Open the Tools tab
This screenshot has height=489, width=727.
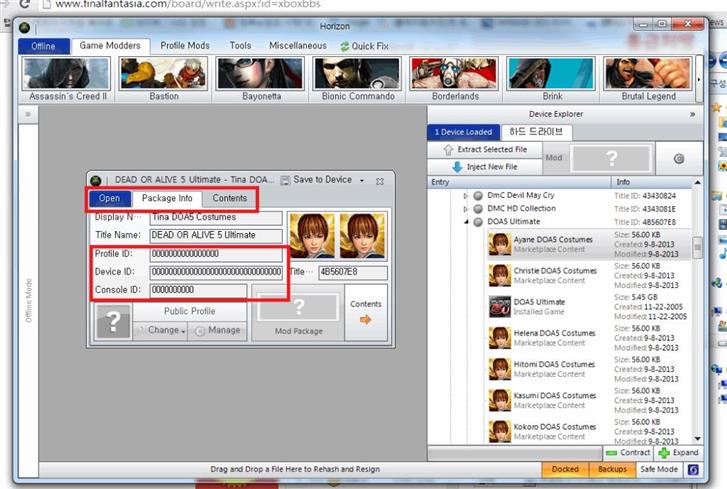[x=240, y=46]
